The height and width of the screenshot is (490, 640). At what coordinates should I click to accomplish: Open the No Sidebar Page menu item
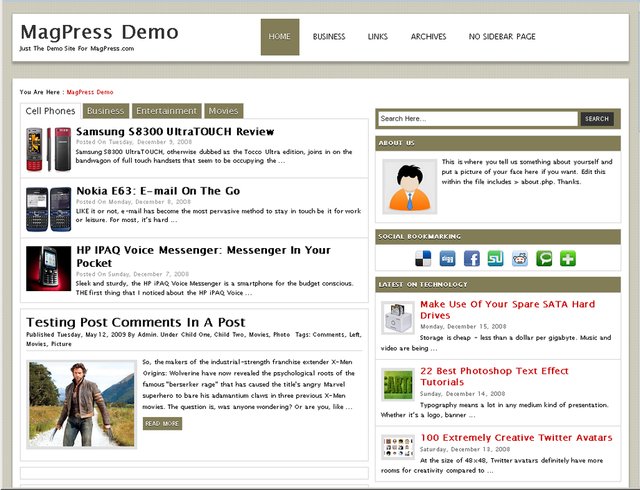tap(502, 37)
